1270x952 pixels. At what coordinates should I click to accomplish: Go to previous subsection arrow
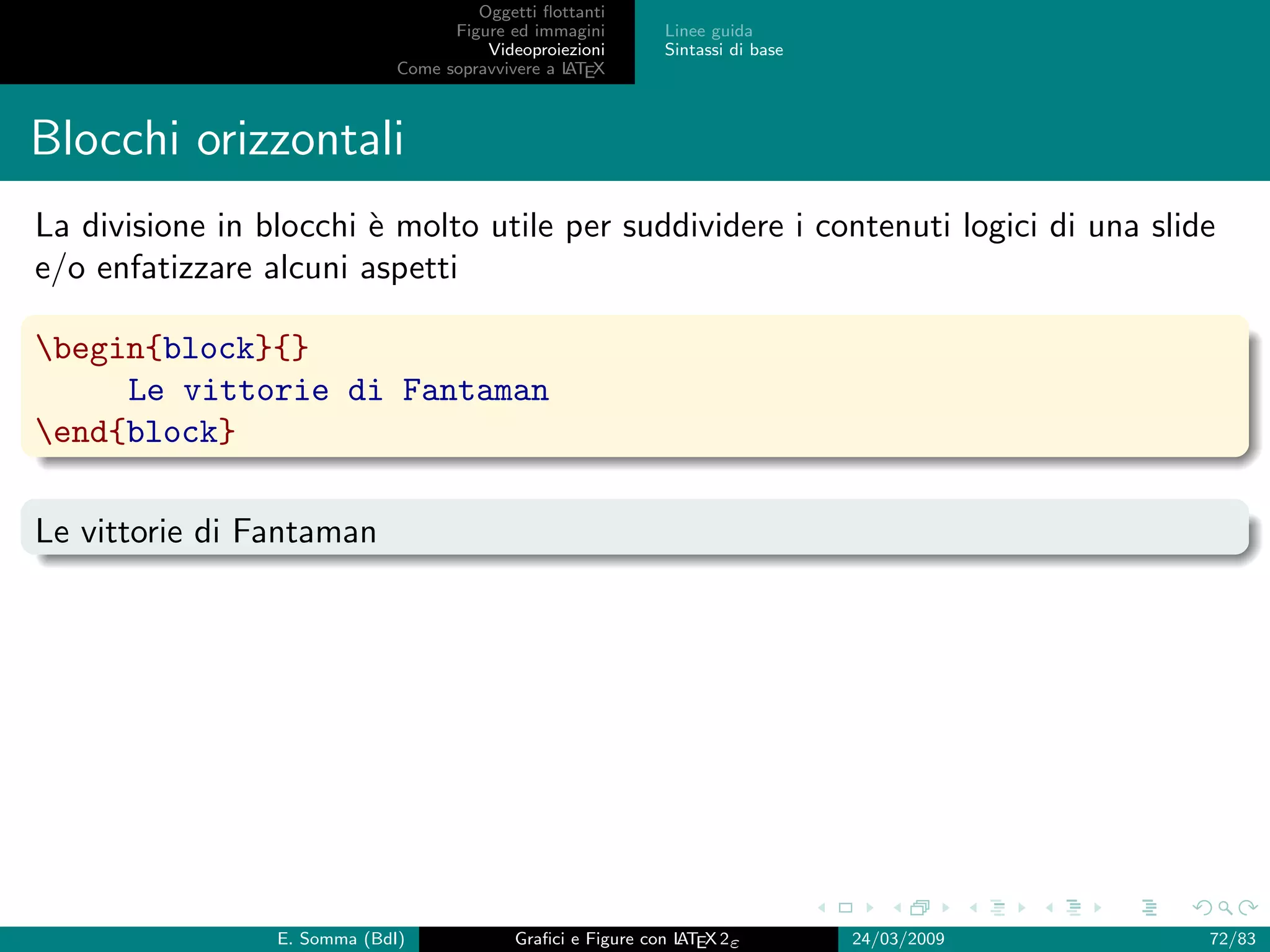click(973, 908)
